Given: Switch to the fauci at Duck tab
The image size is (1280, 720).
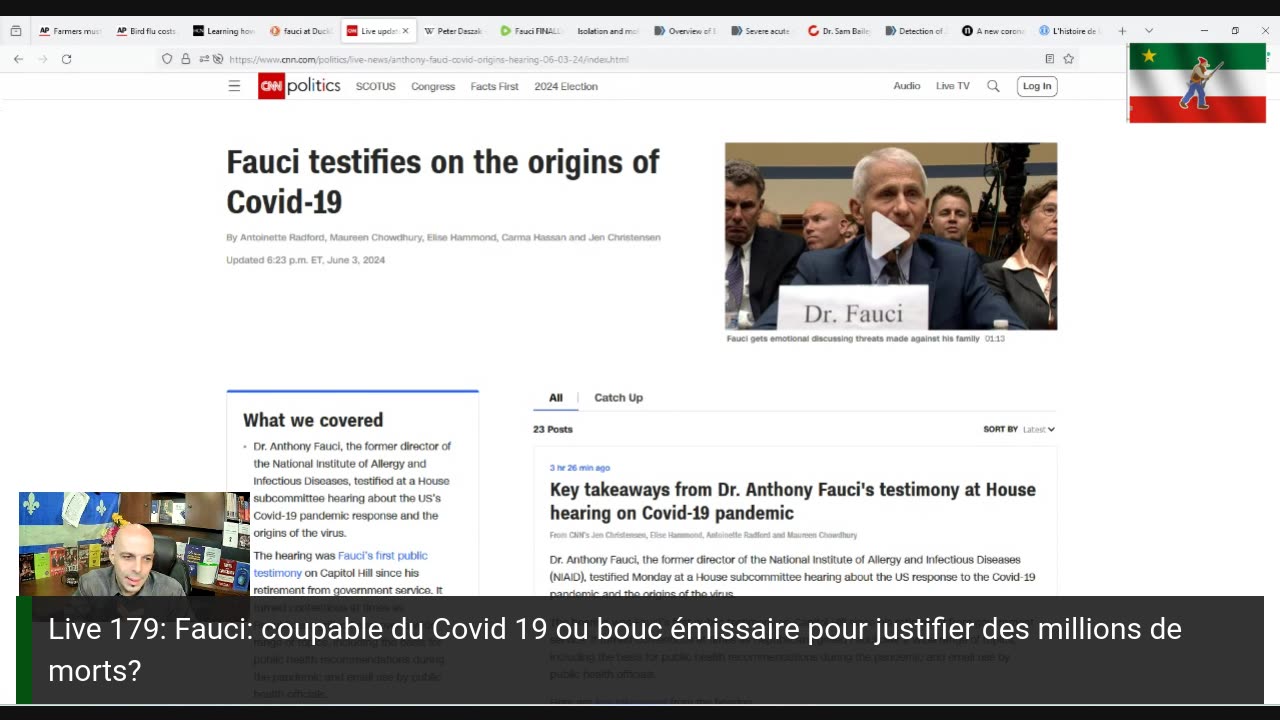Looking at the screenshot, I should 301,31.
